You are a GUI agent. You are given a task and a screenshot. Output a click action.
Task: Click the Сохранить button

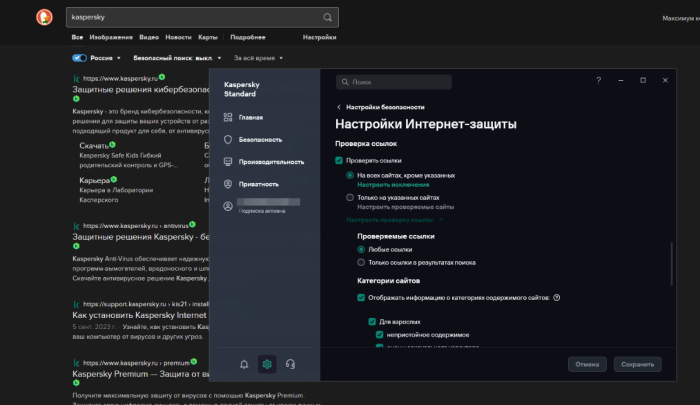tap(638, 364)
